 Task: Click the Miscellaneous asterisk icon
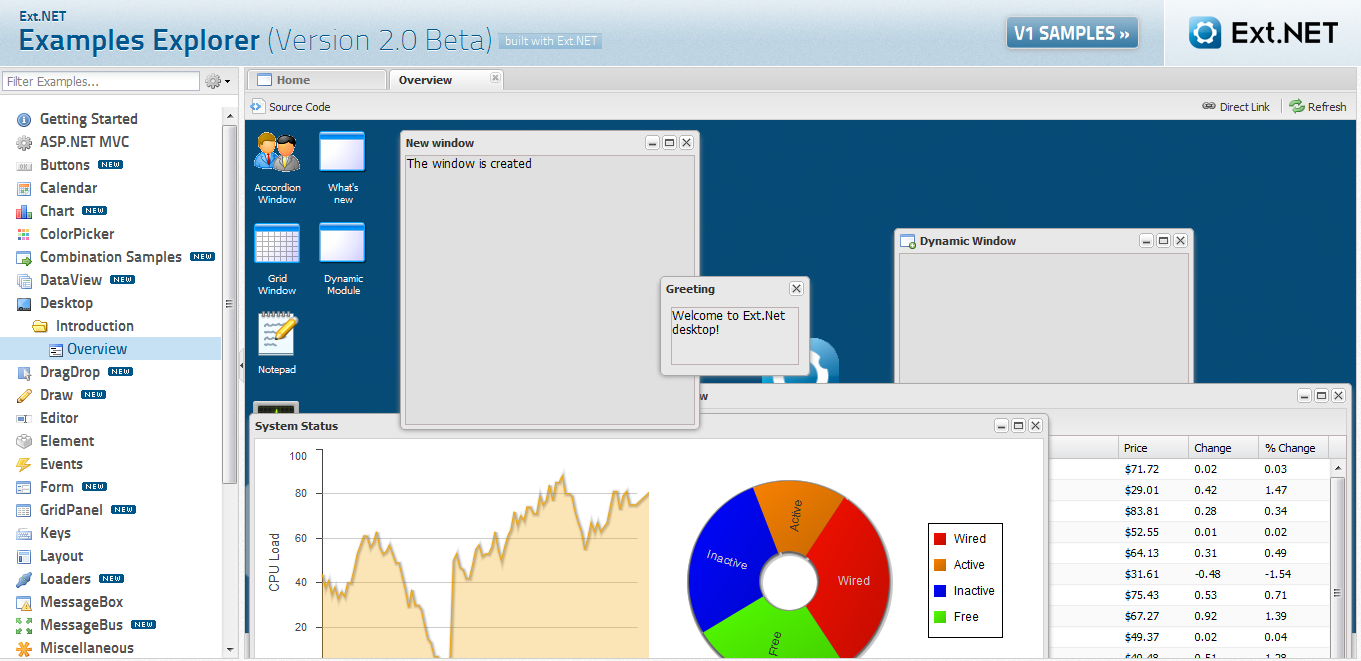click(x=24, y=648)
